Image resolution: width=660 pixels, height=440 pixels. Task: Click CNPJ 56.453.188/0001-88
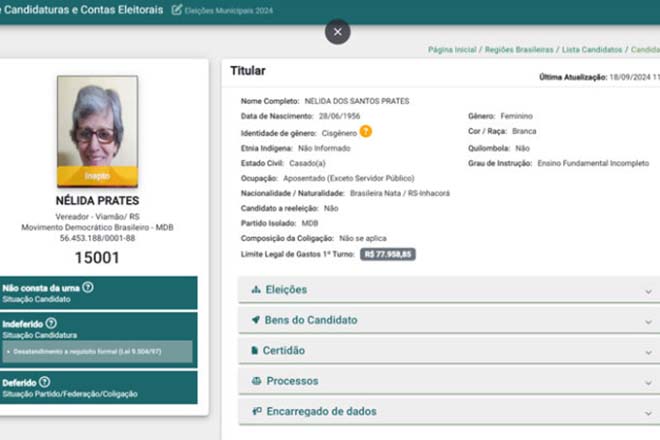(97, 238)
